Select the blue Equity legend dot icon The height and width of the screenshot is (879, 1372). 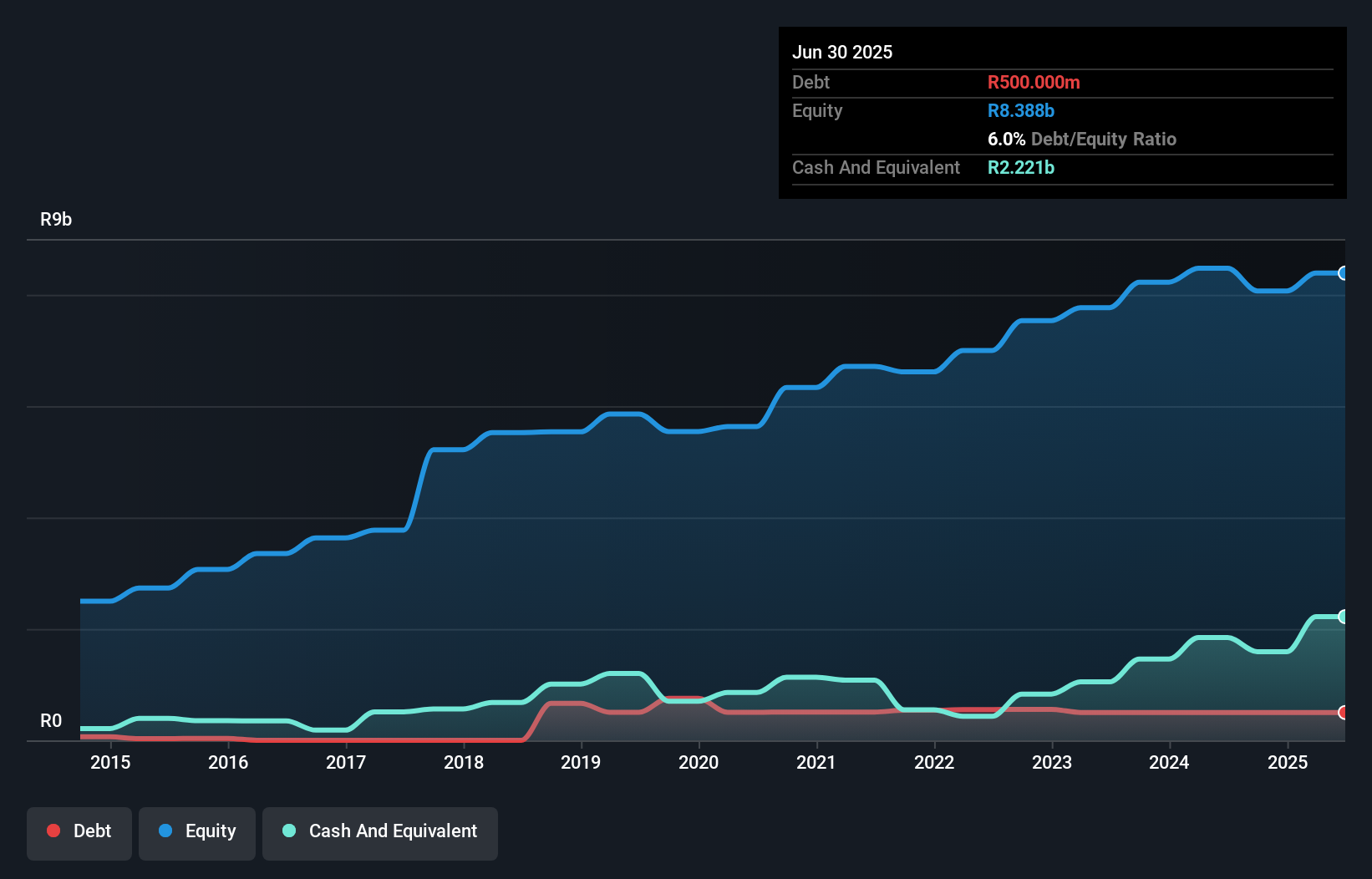point(167,831)
